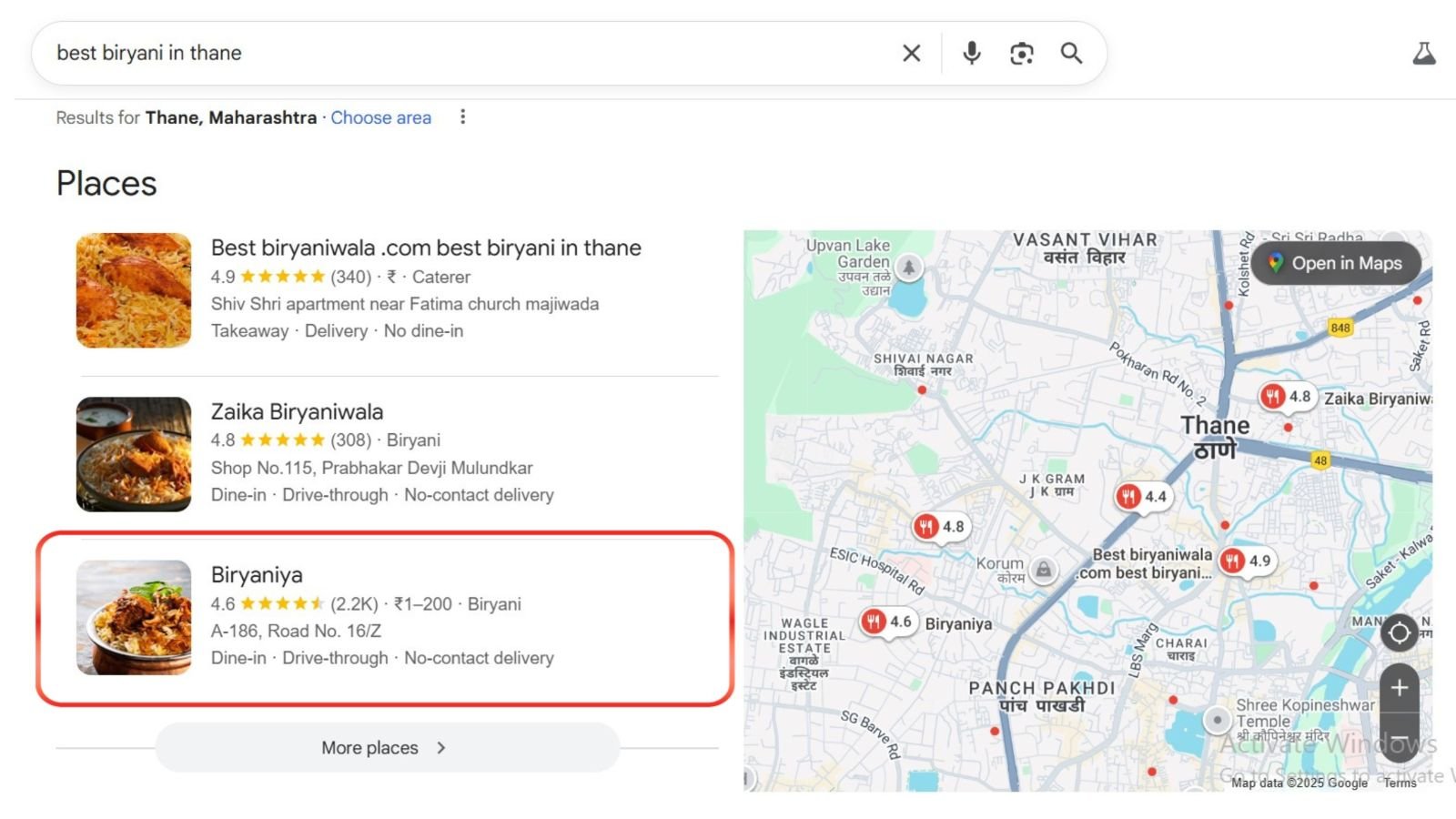Open Google Lens image search

pos(1022,54)
